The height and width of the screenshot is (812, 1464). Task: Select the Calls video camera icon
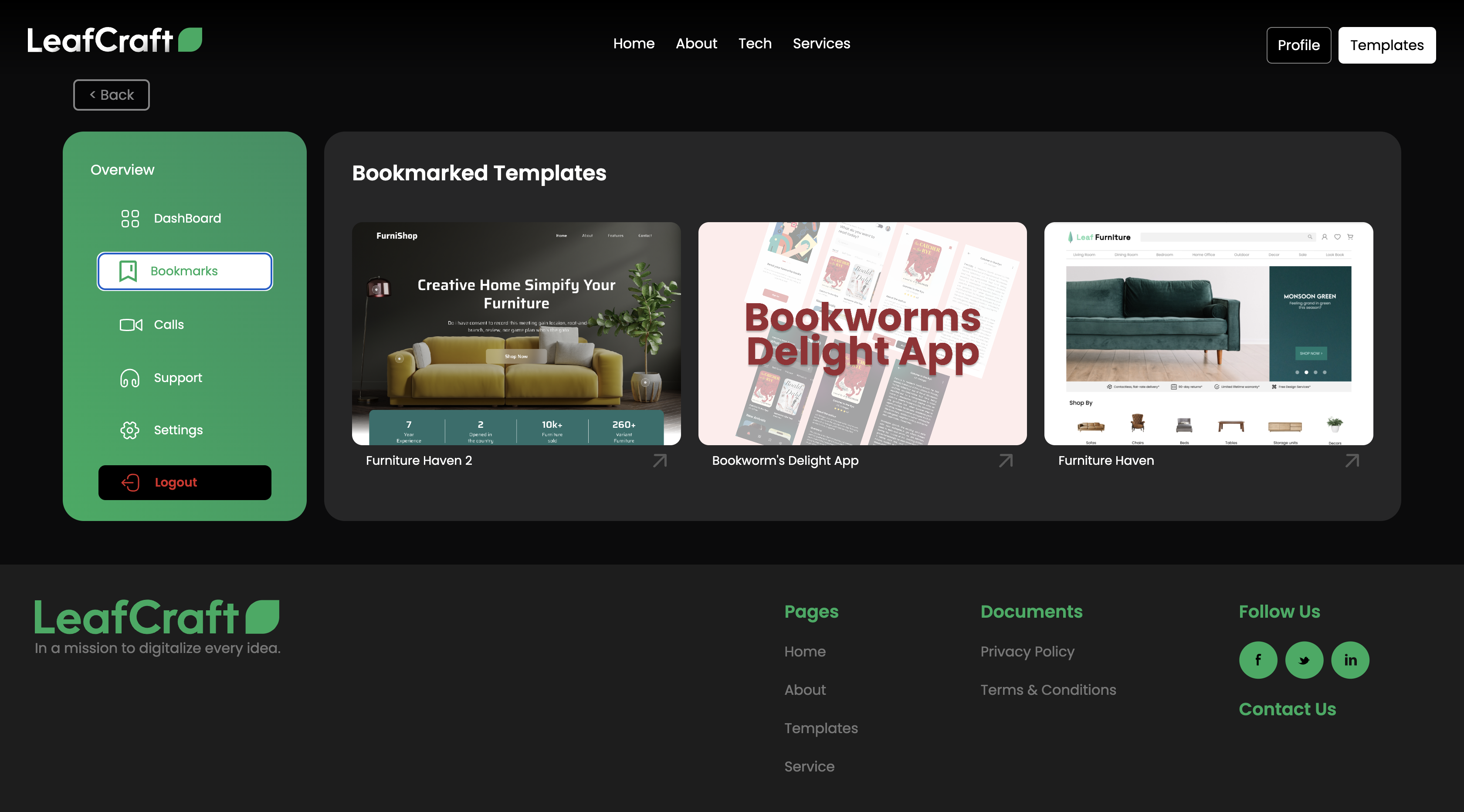131,325
